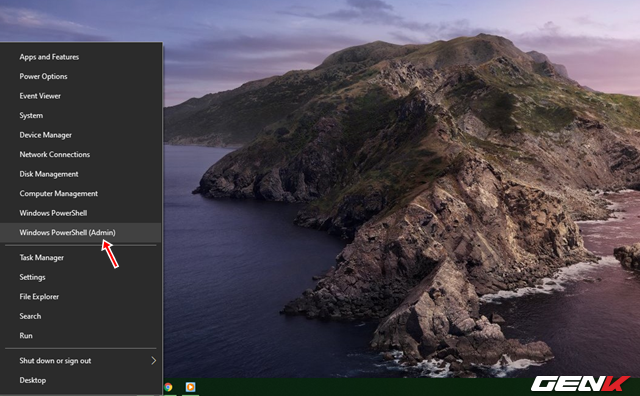Launch File Explorer

click(81, 297)
